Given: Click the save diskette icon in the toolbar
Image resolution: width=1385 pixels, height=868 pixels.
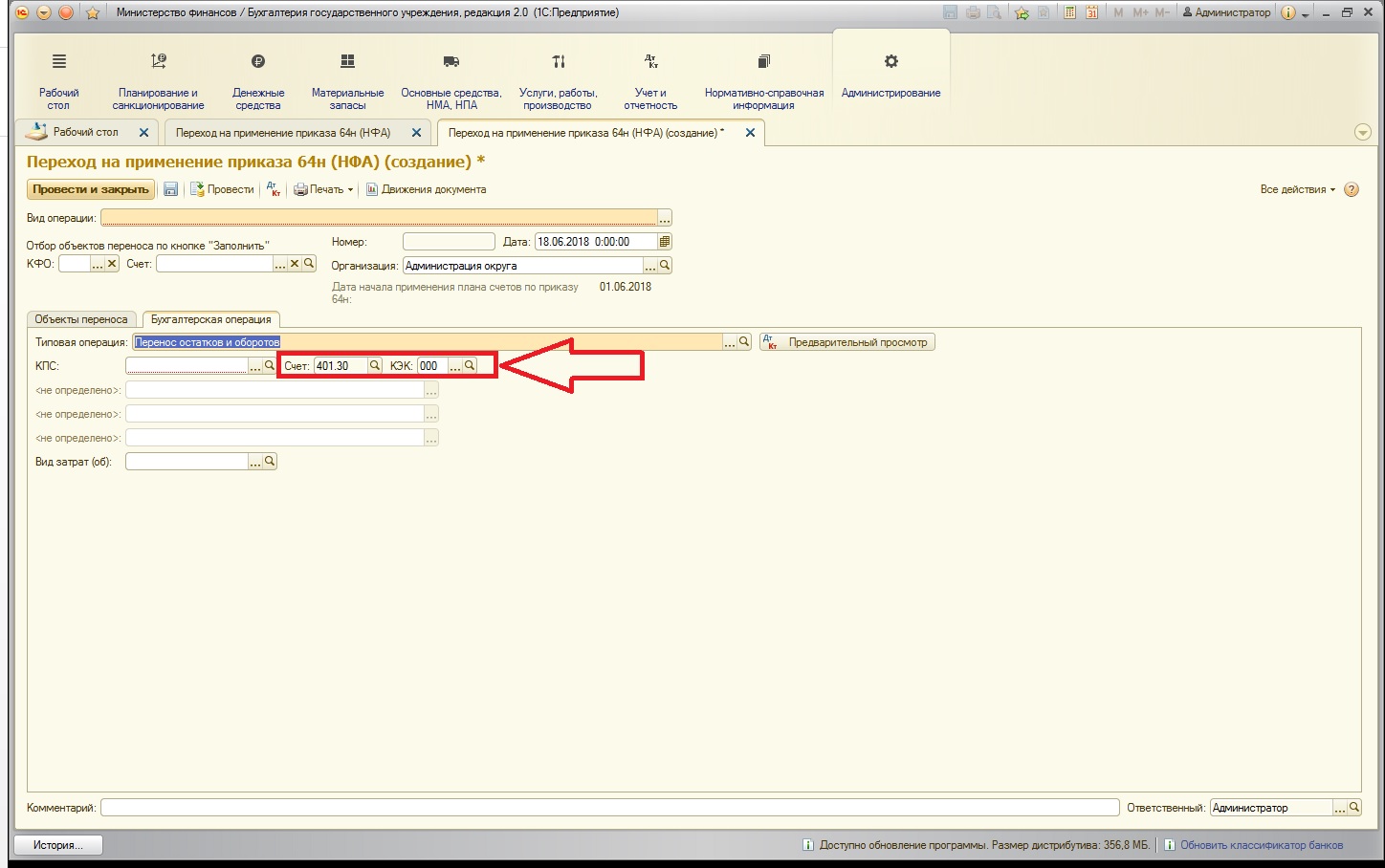Looking at the screenshot, I should pyautogui.click(x=170, y=189).
